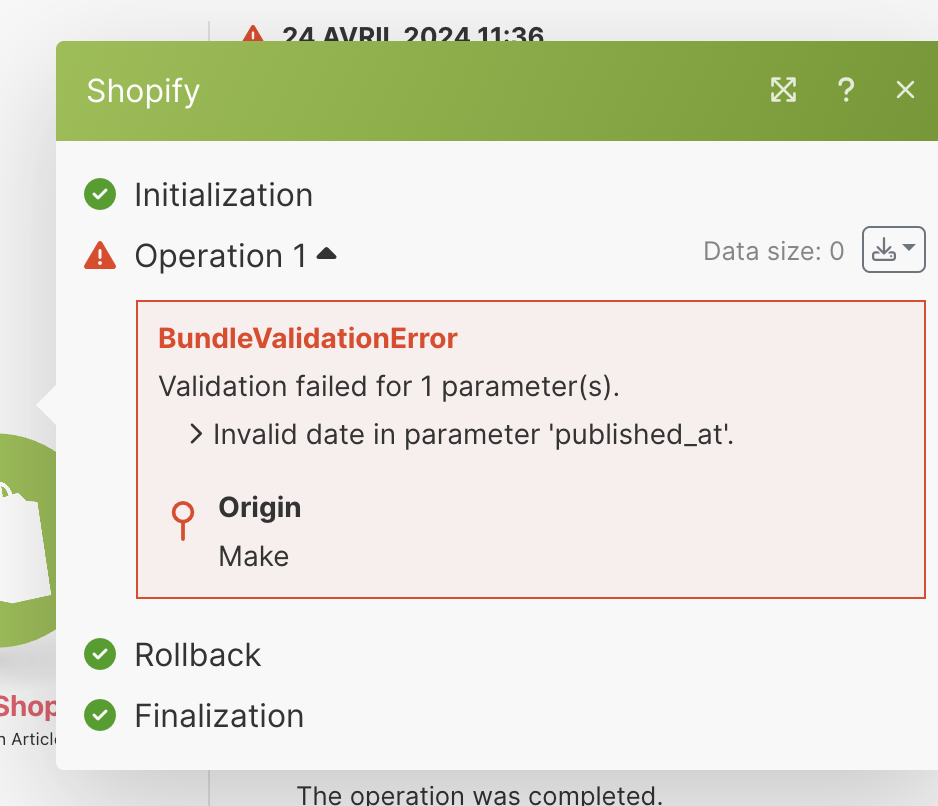Click the BundleValidationError heading
Screen dimensions: 938x806
point(308,338)
